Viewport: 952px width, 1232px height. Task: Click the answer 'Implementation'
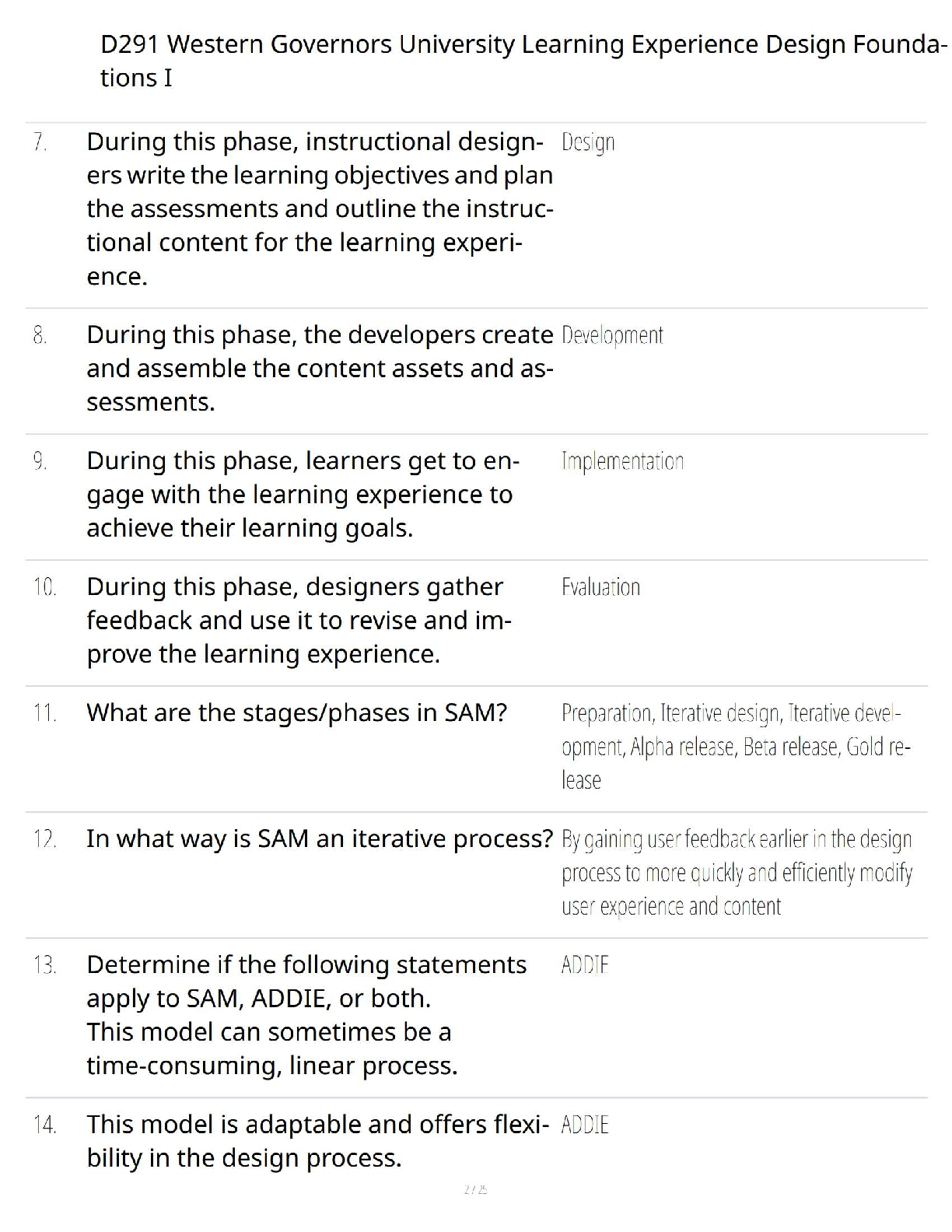pos(622,461)
